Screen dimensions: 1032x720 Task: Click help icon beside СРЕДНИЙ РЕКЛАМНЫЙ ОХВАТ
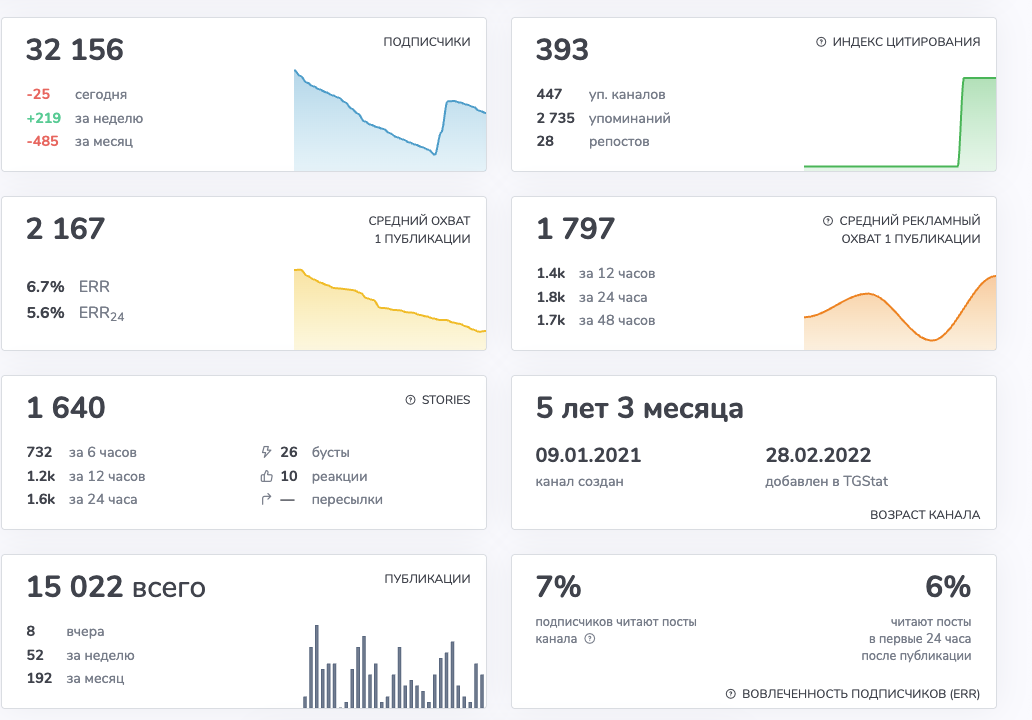point(827,221)
